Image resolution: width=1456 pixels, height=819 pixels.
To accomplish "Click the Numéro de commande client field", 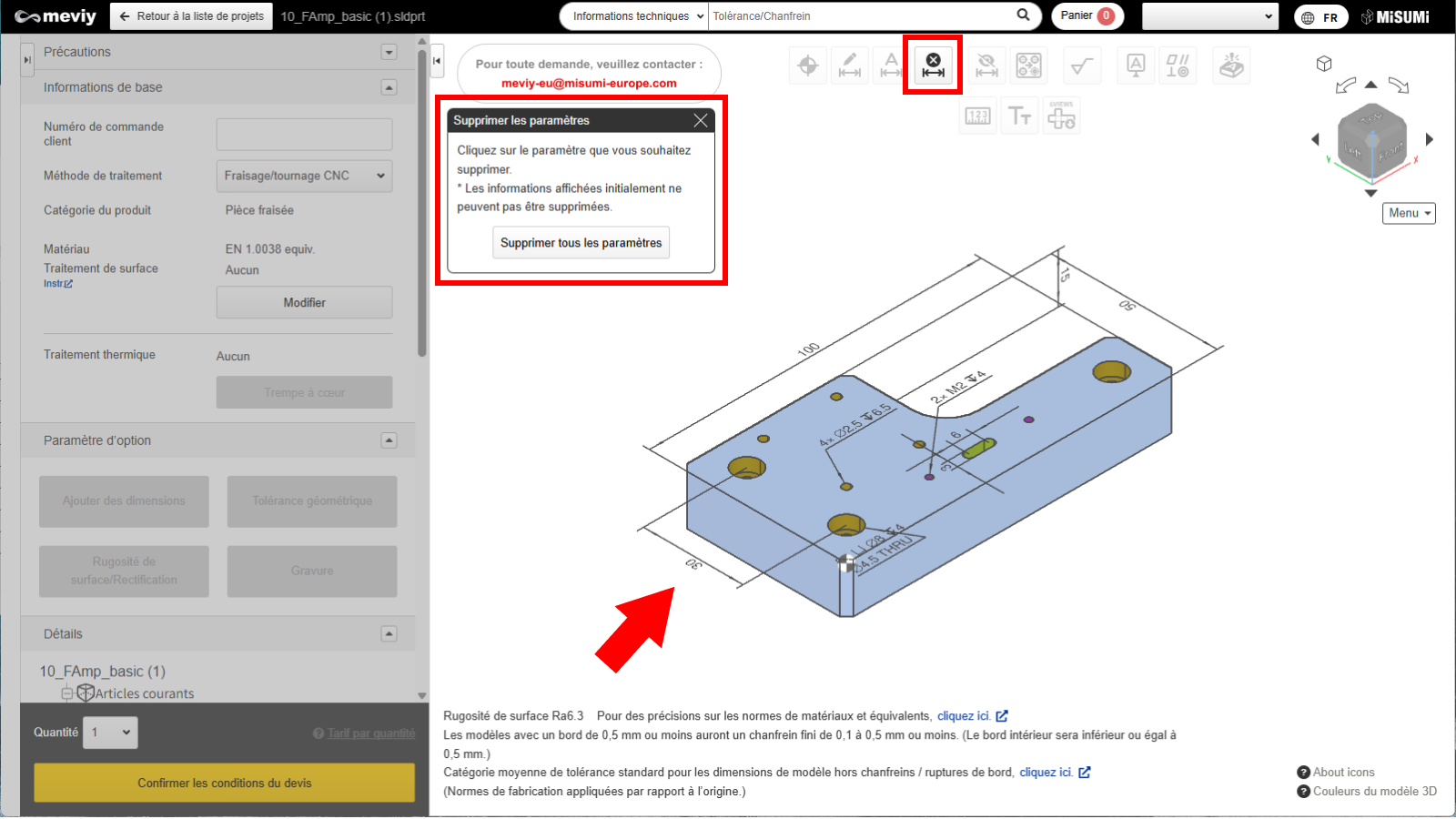I will [304, 135].
